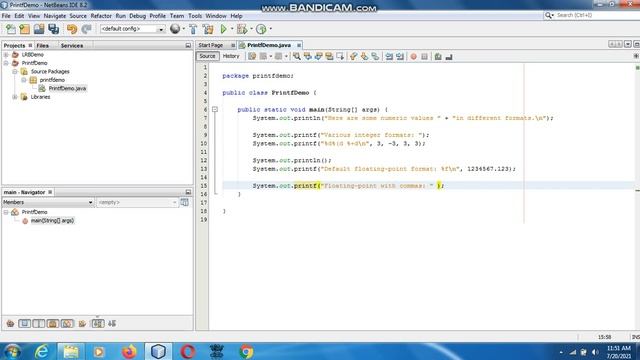
Task: Switch to the Services tab
Action: pos(72,45)
